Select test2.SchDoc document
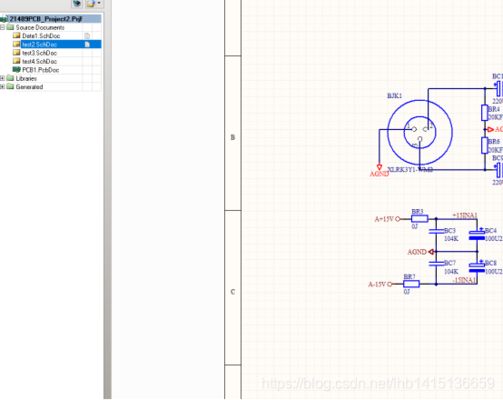Viewport: 503px width, 400px height. [39, 44]
